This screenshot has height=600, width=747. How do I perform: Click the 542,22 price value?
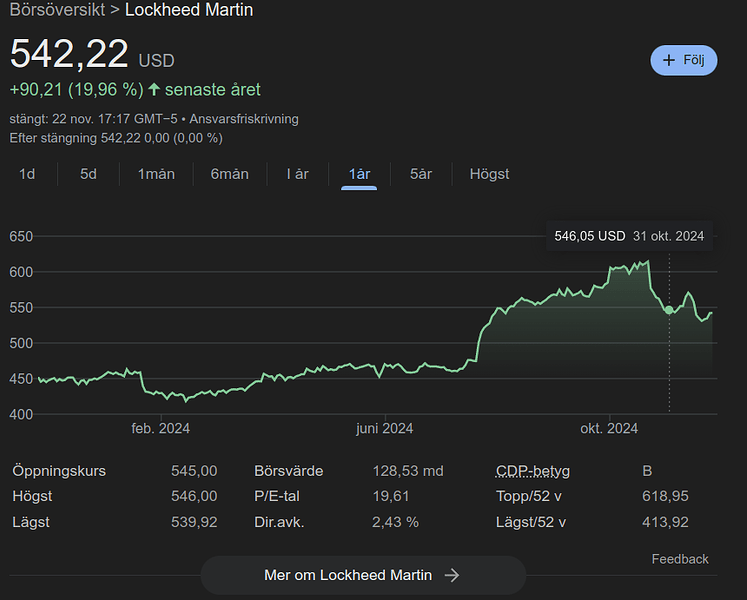click(x=69, y=53)
